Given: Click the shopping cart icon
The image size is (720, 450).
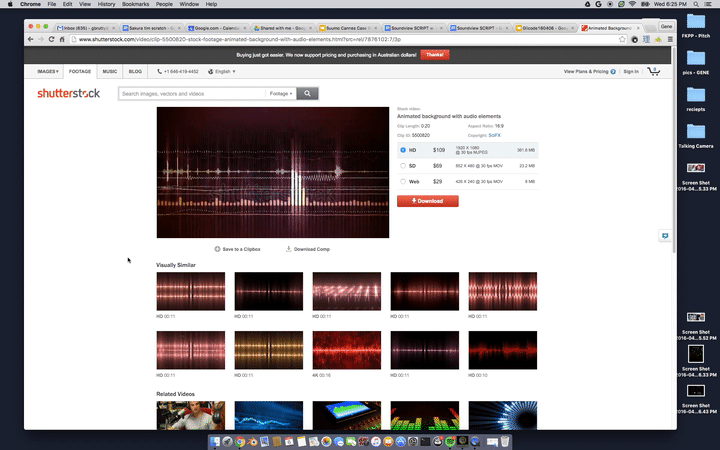Looking at the screenshot, I should [x=654, y=72].
